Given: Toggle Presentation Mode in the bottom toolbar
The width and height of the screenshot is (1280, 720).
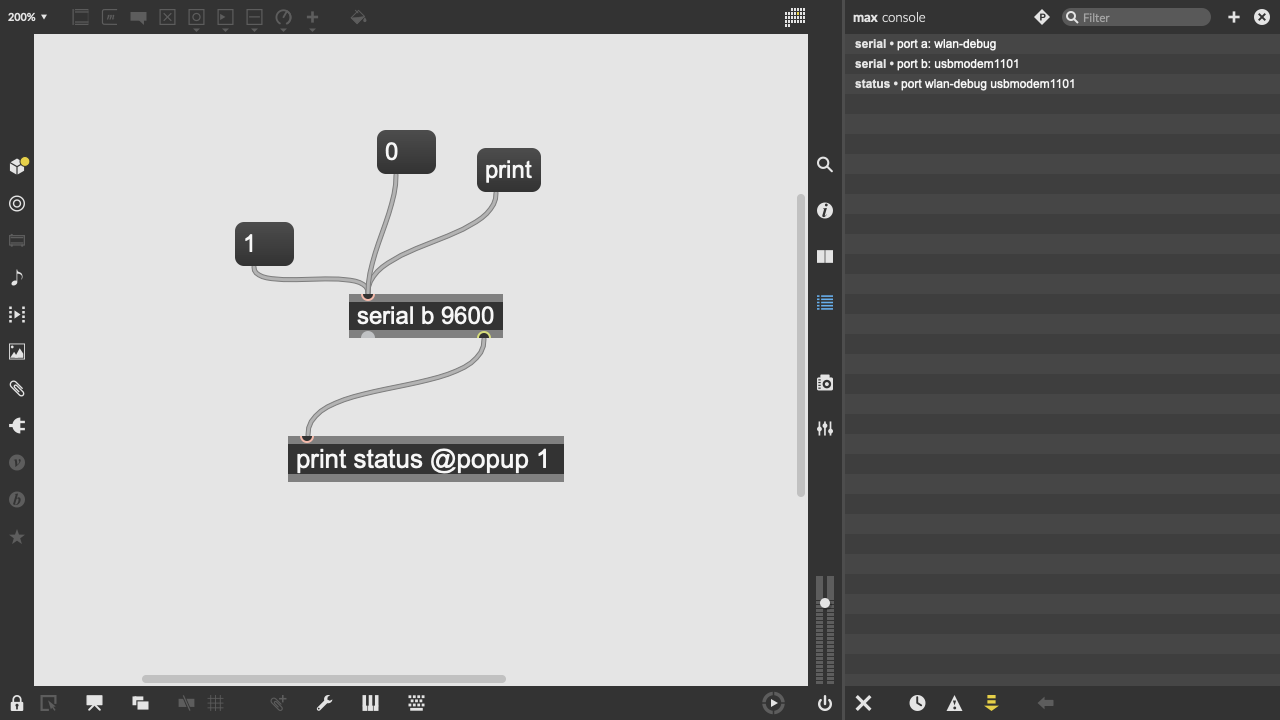Looking at the screenshot, I should (x=94, y=703).
